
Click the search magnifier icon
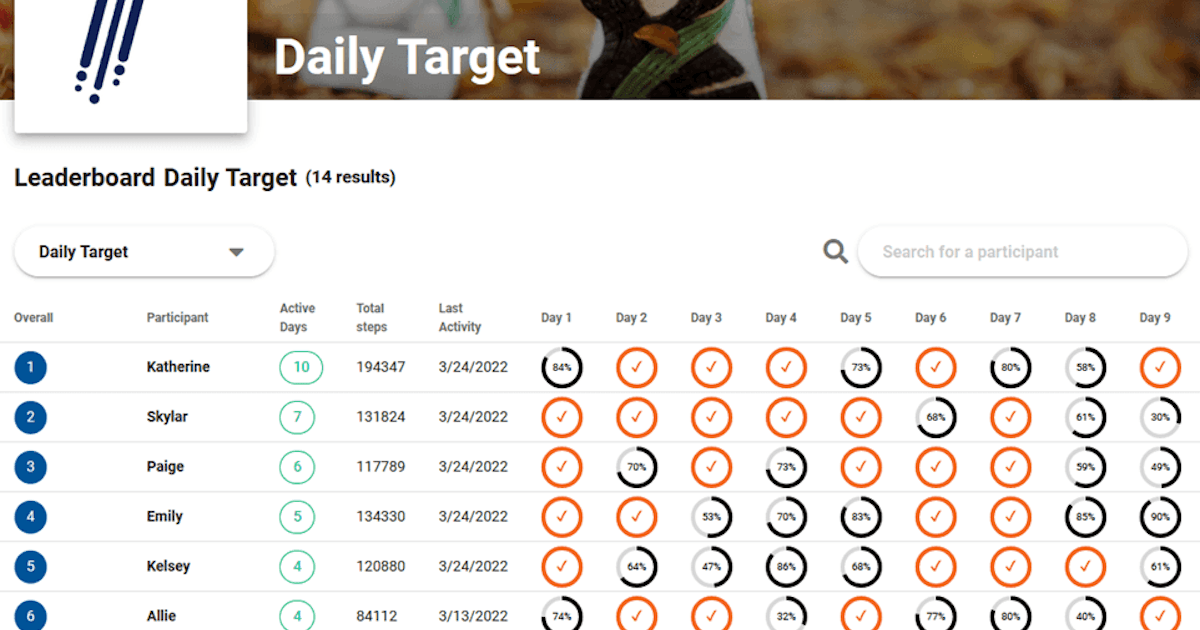tap(835, 252)
